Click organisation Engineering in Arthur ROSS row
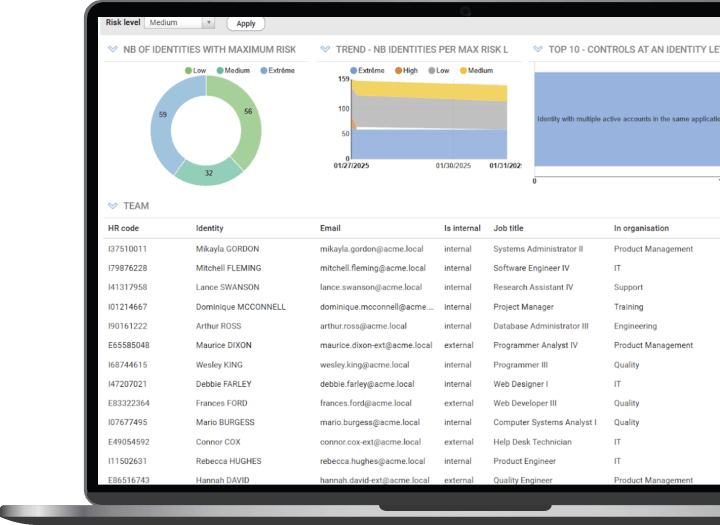 point(636,326)
